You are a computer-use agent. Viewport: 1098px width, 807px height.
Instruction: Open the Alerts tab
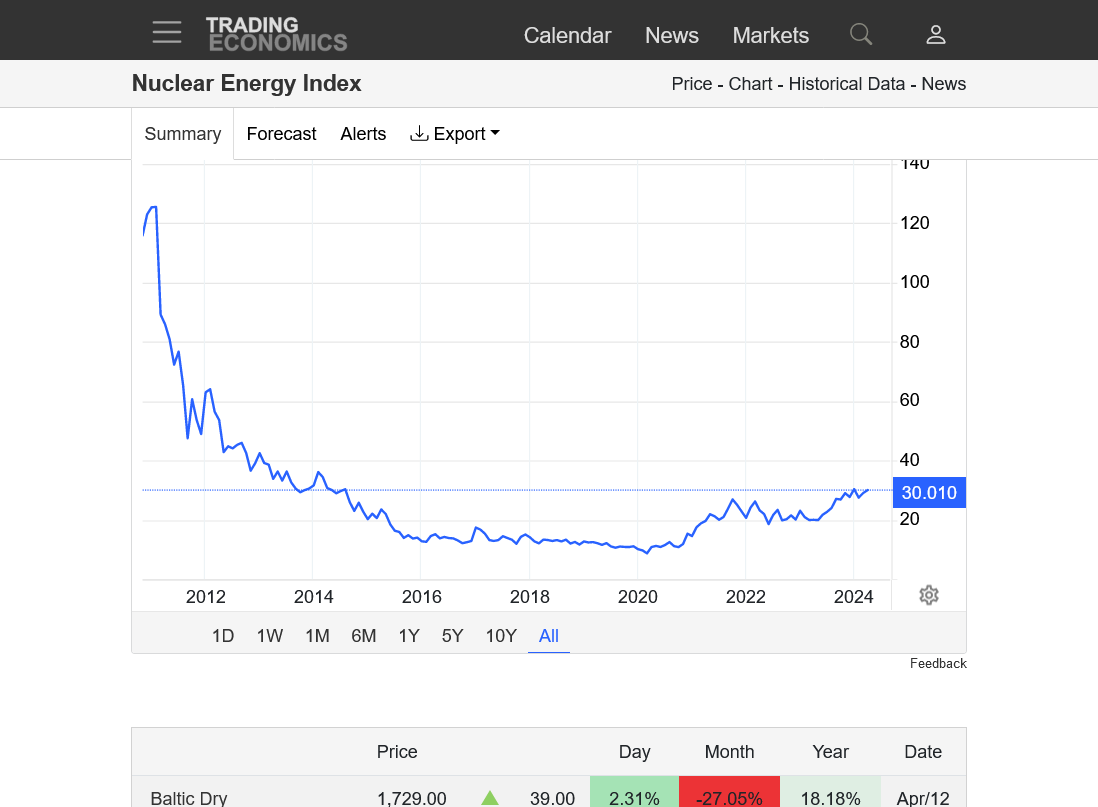click(x=363, y=134)
